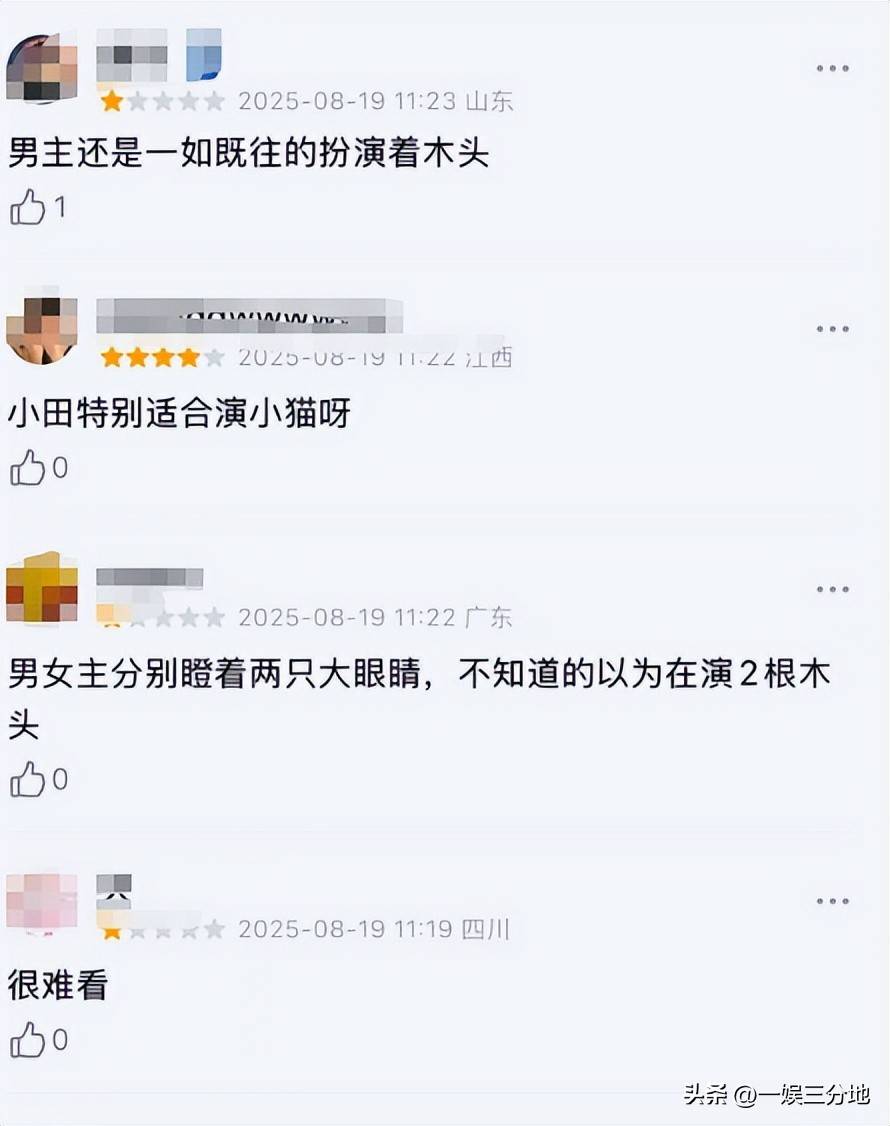Screen dimensions: 890x1126
Task: Tap the four-star rating on Jiangxi review
Action: coord(162,357)
